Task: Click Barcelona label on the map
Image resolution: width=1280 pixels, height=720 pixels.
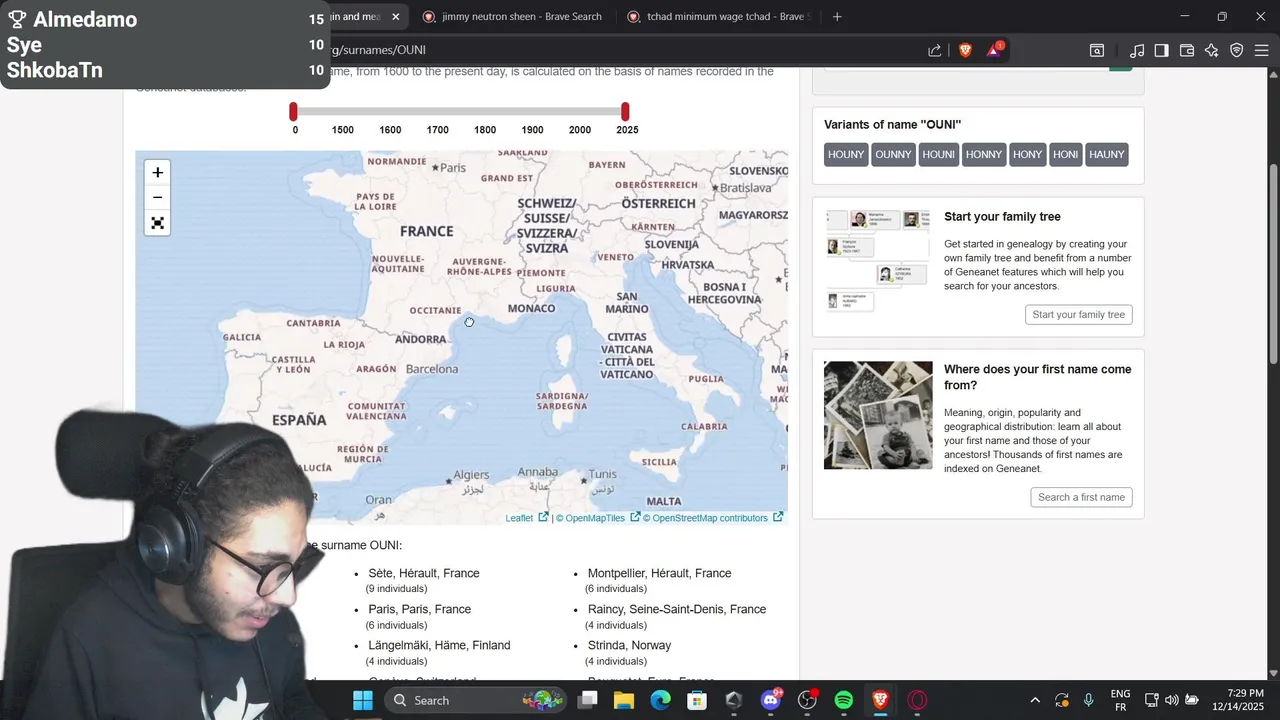Action: point(432,369)
